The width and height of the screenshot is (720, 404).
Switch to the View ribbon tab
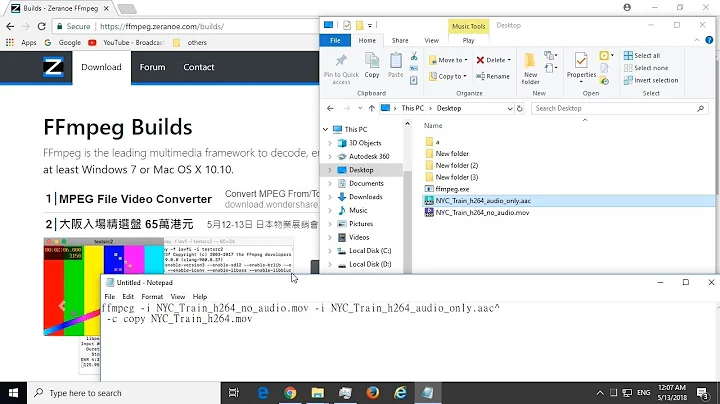pyautogui.click(x=432, y=40)
